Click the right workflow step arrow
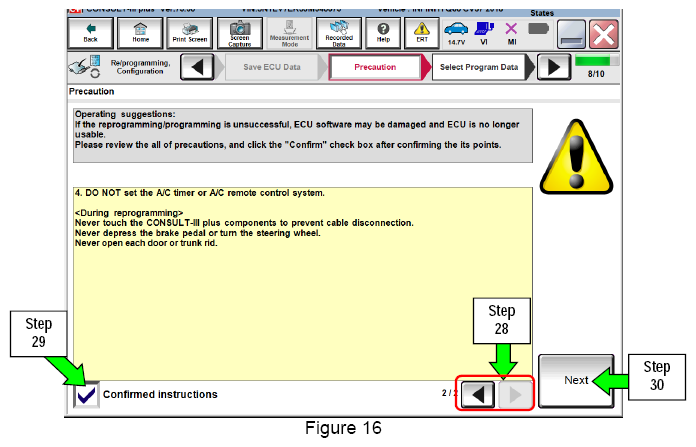The height and width of the screenshot is (447, 696). point(554,67)
